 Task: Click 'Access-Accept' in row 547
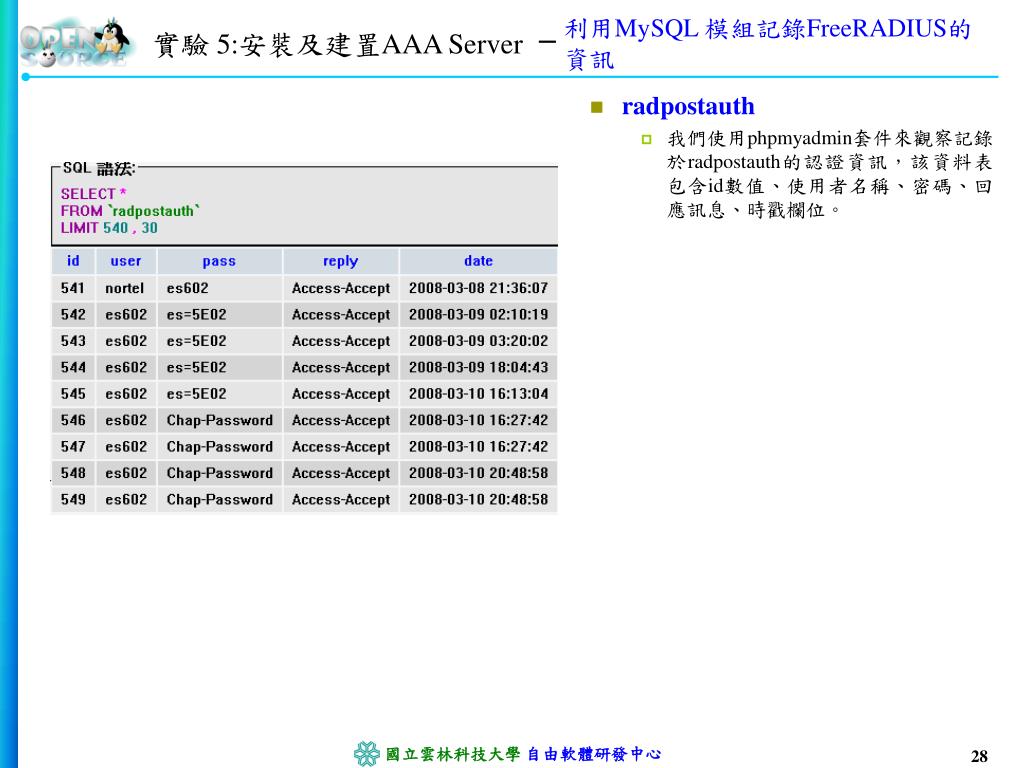click(341, 447)
